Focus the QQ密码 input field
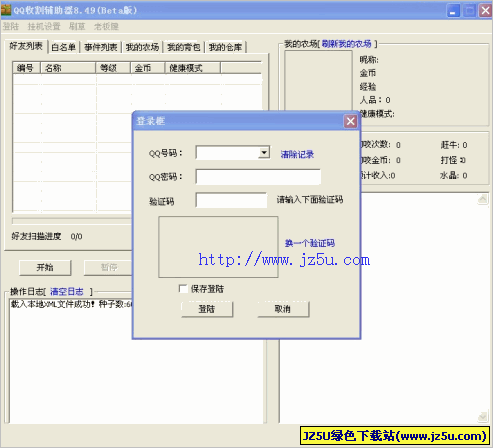 258,176
